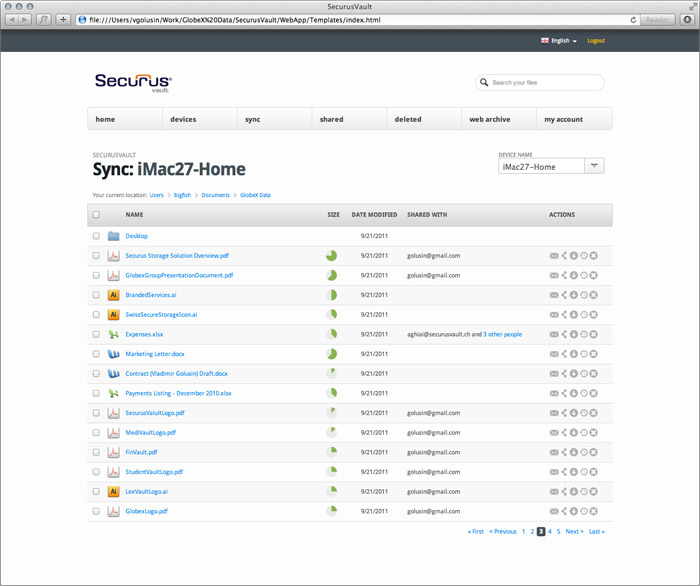
Task: Click the Excel icon beside Expenses.xlsx
Action: (113, 334)
